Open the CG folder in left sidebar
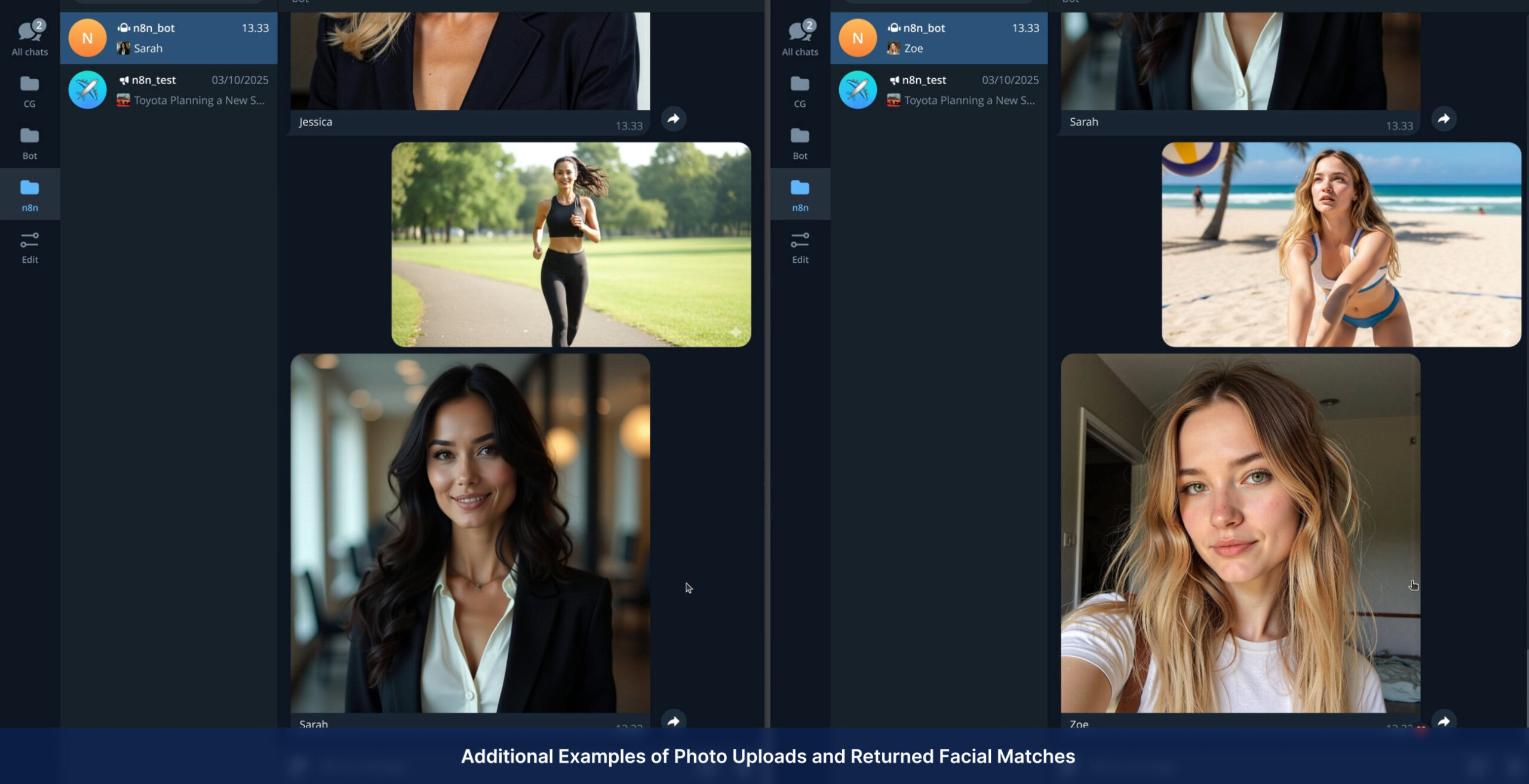This screenshot has height=784, width=1529. click(x=29, y=91)
